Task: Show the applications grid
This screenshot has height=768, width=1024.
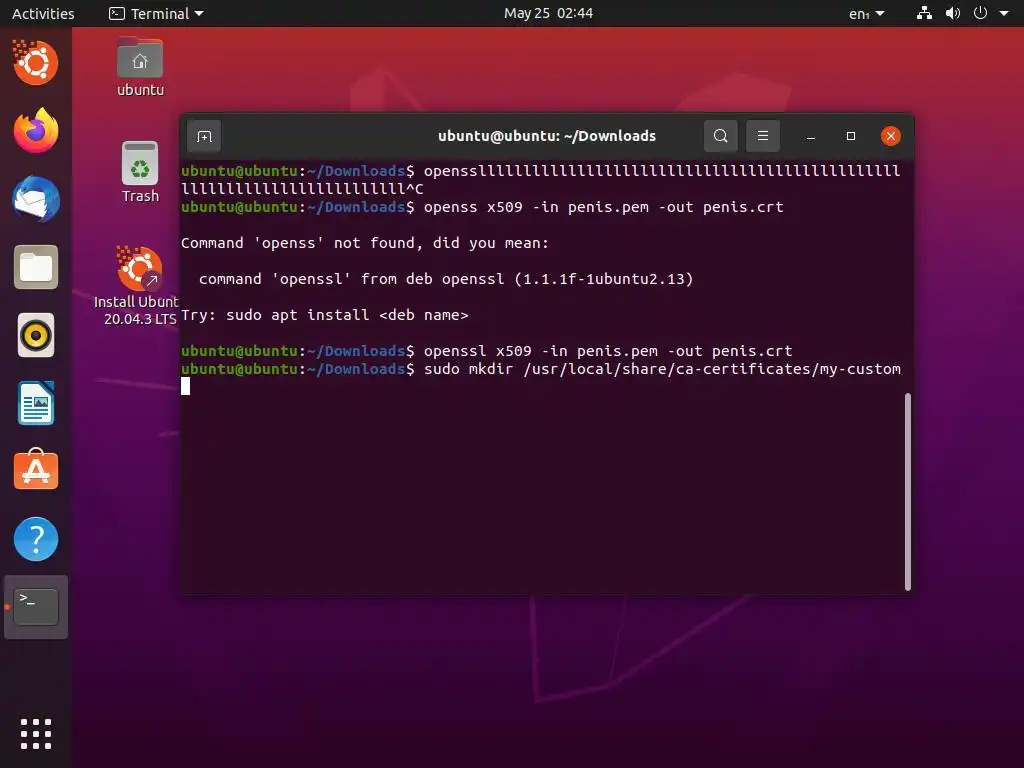Action: (36, 734)
